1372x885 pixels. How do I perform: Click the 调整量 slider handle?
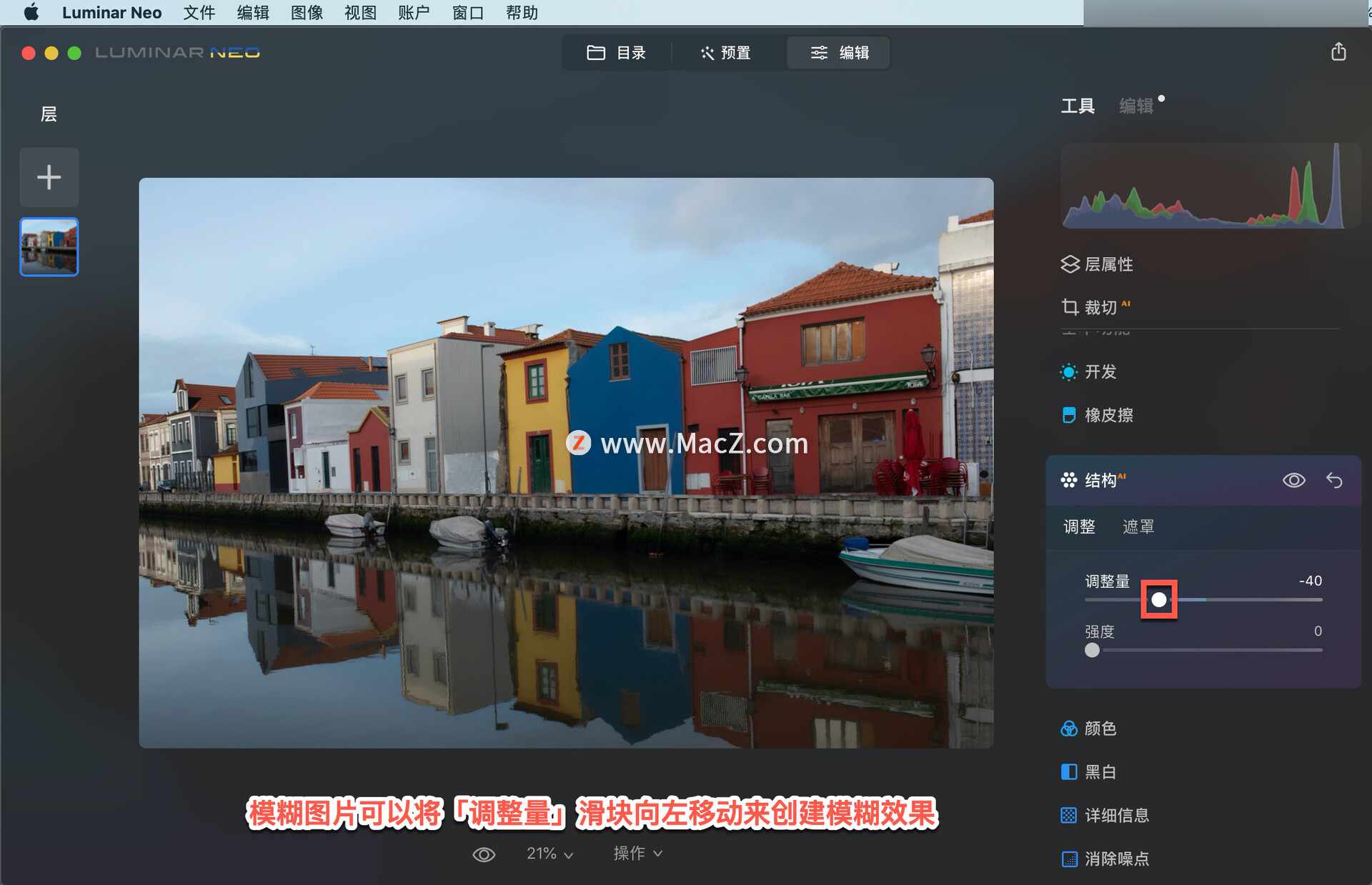point(1158,600)
